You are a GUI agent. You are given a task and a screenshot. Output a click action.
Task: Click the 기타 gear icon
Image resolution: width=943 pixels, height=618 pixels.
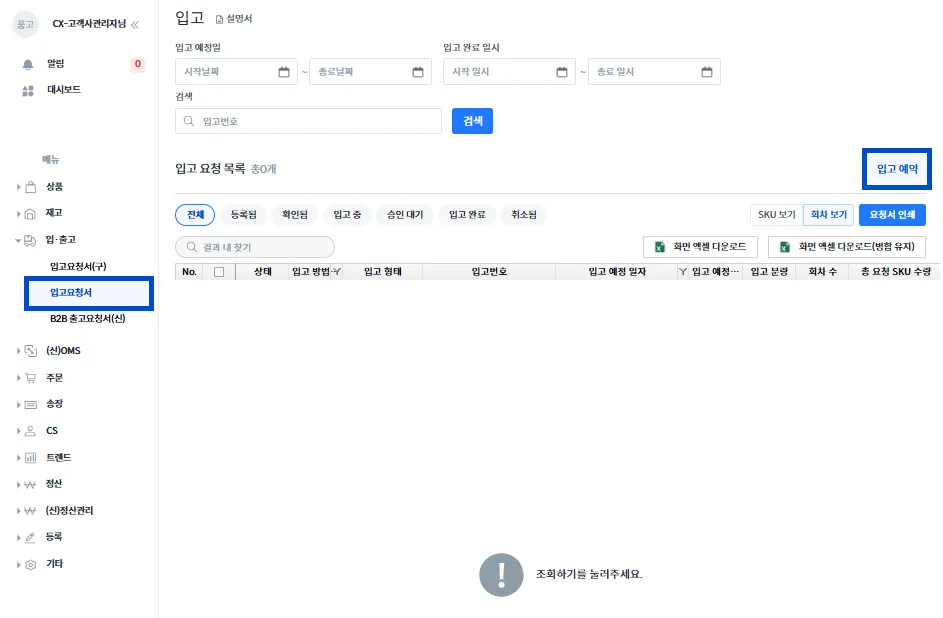[x=31, y=564]
